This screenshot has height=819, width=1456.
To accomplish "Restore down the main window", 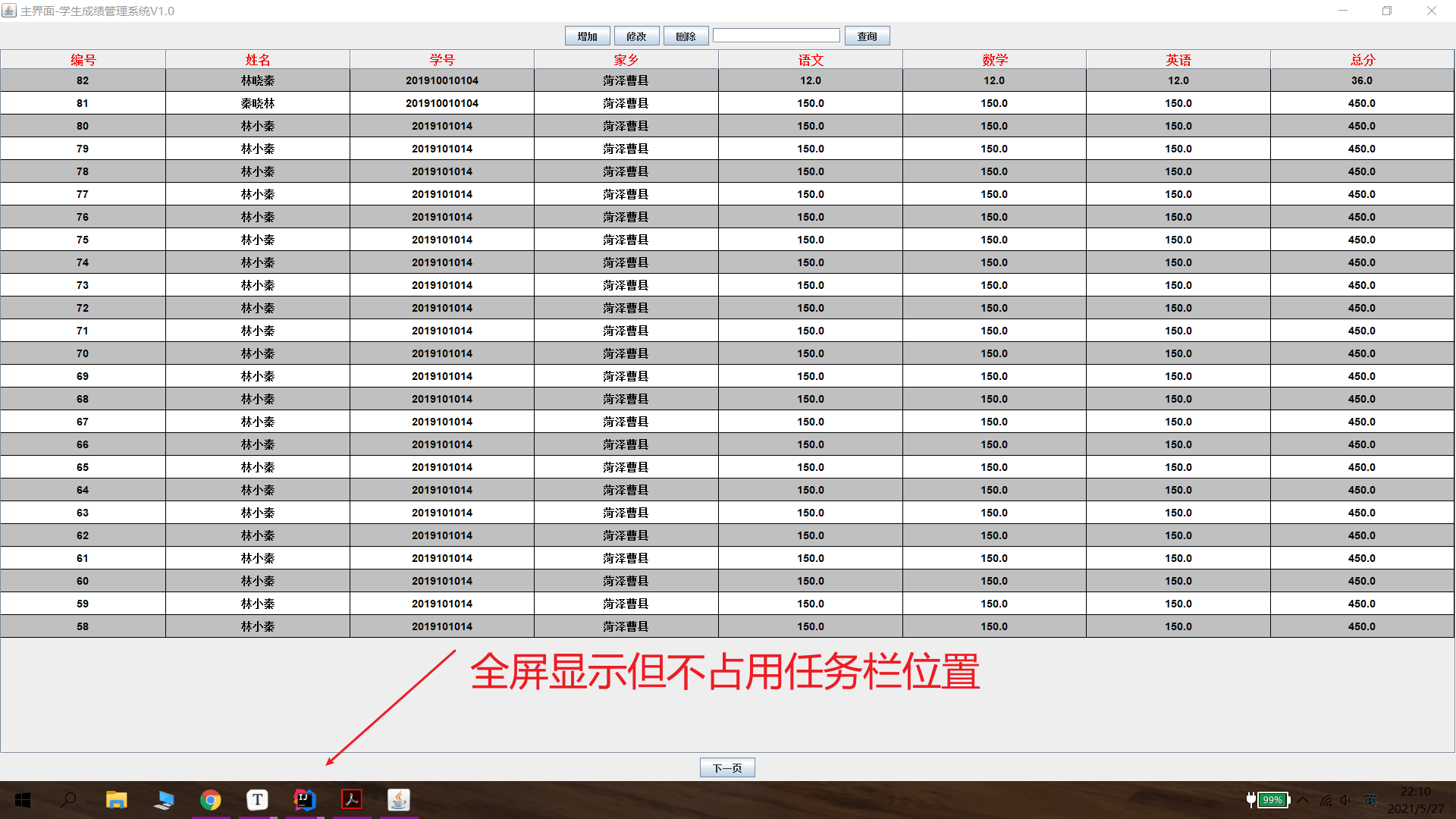I will coord(1387,11).
